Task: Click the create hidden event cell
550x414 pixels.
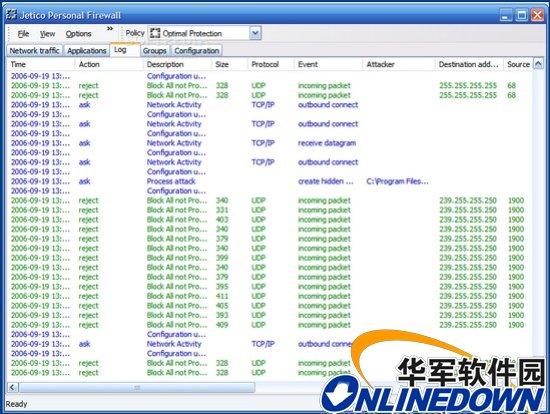Action: [326, 181]
